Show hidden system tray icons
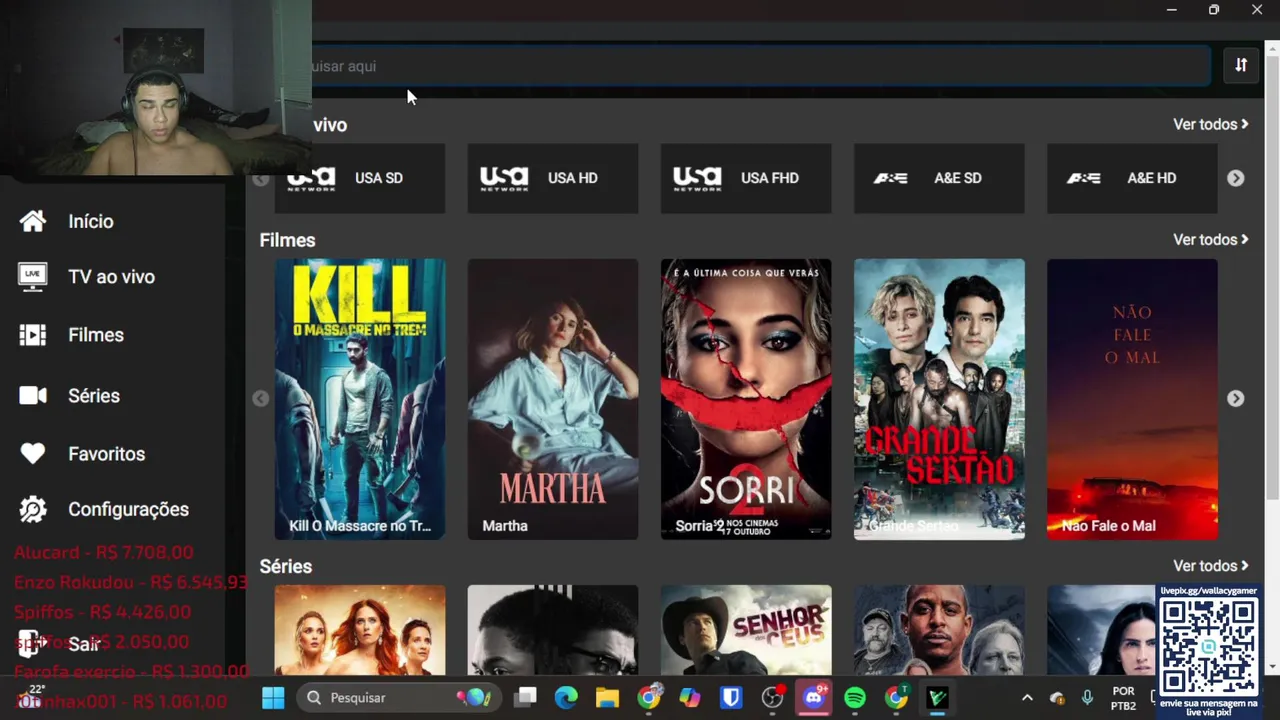1280x720 pixels. (x=1027, y=698)
